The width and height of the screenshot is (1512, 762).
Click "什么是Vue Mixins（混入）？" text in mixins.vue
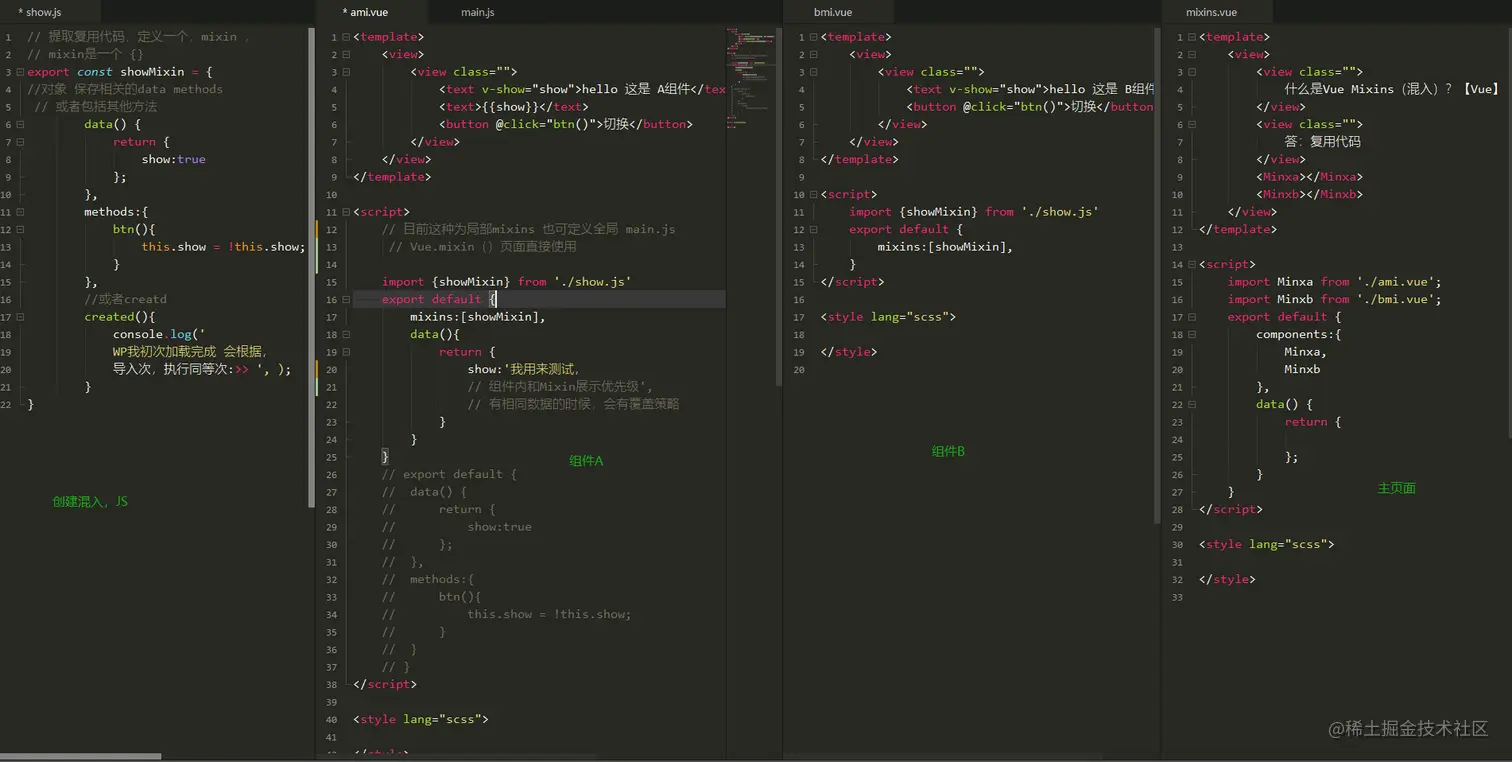1368,89
